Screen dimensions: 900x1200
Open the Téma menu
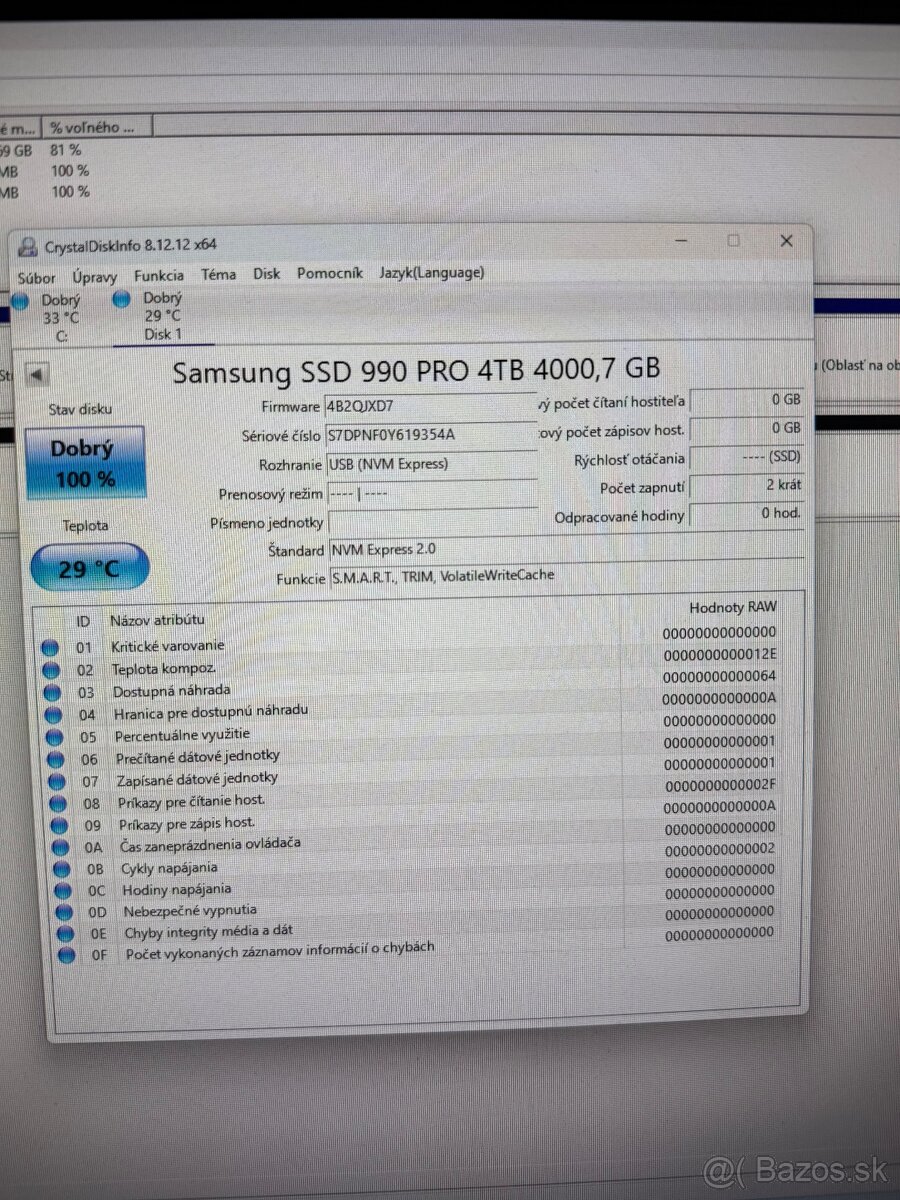[218, 274]
